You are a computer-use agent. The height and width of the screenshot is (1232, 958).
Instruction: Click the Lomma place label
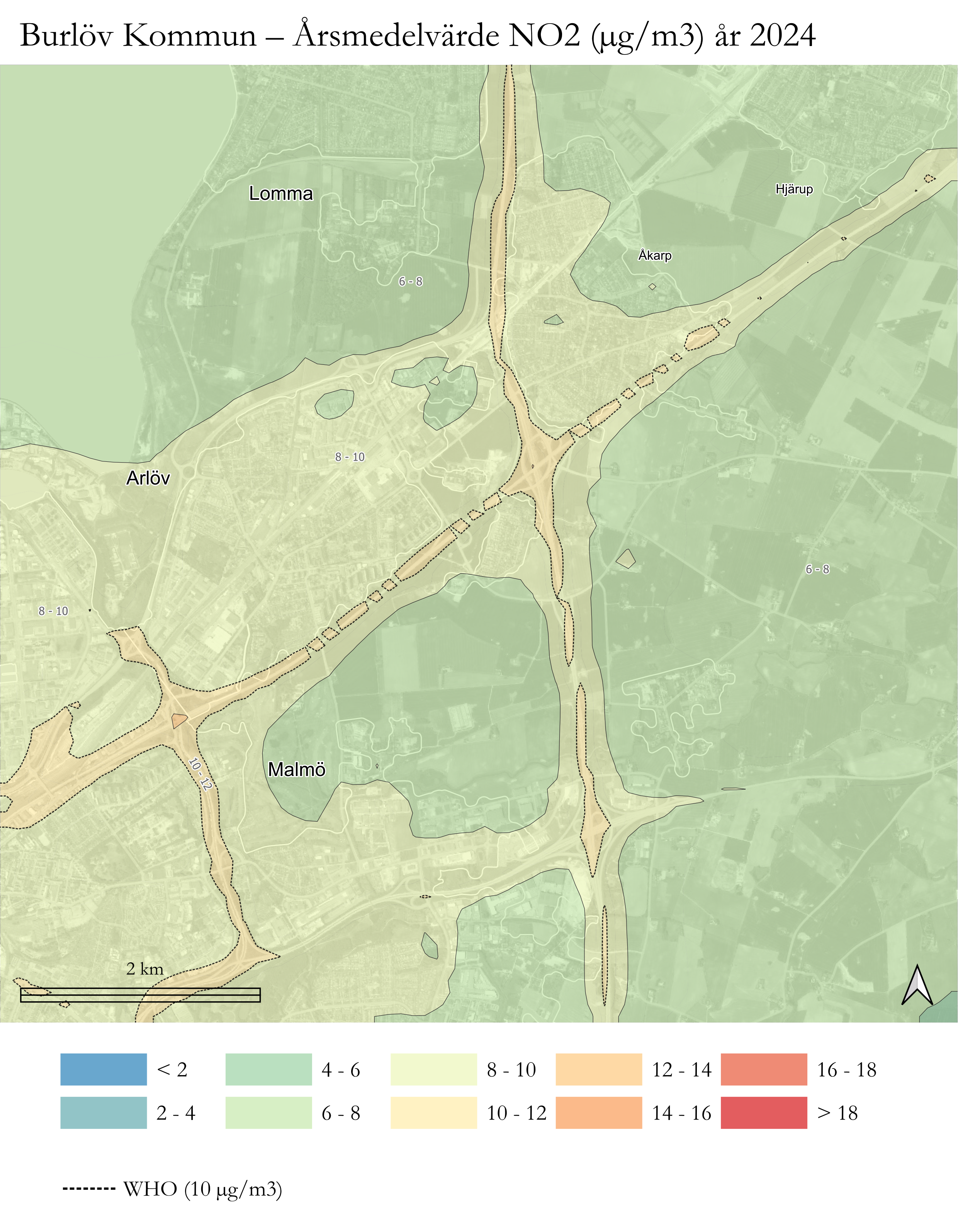pos(281,194)
